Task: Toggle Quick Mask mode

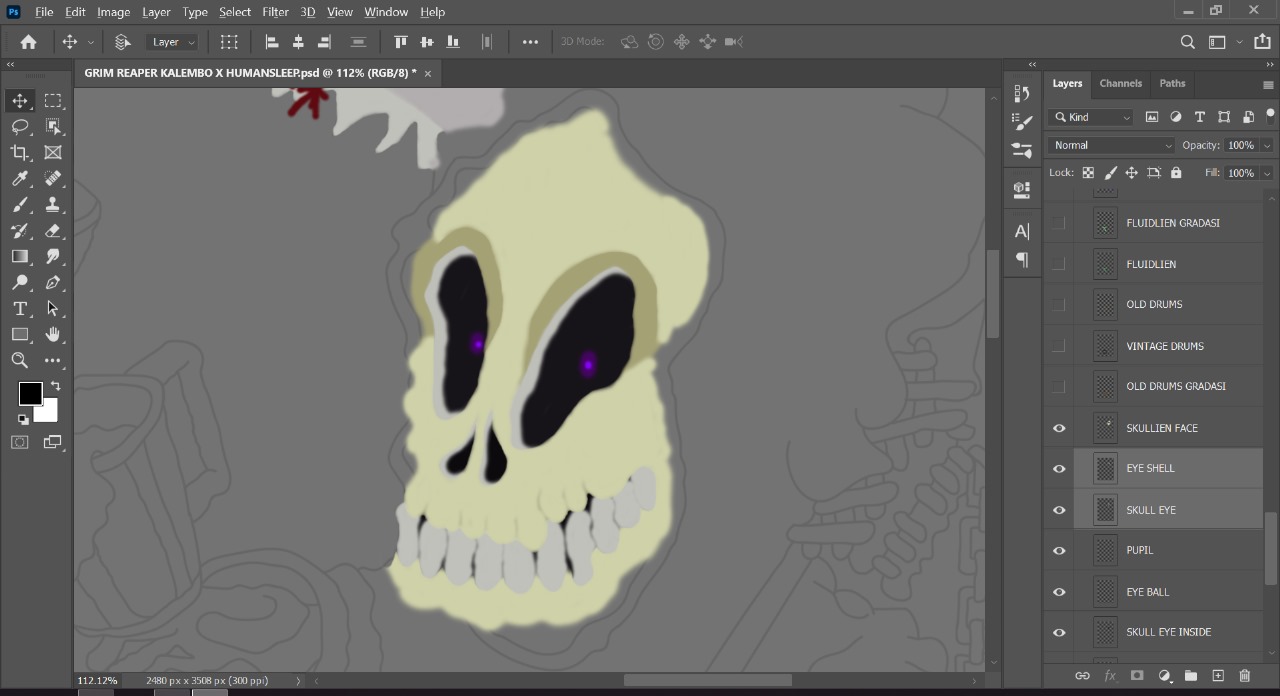Action: [20, 442]
